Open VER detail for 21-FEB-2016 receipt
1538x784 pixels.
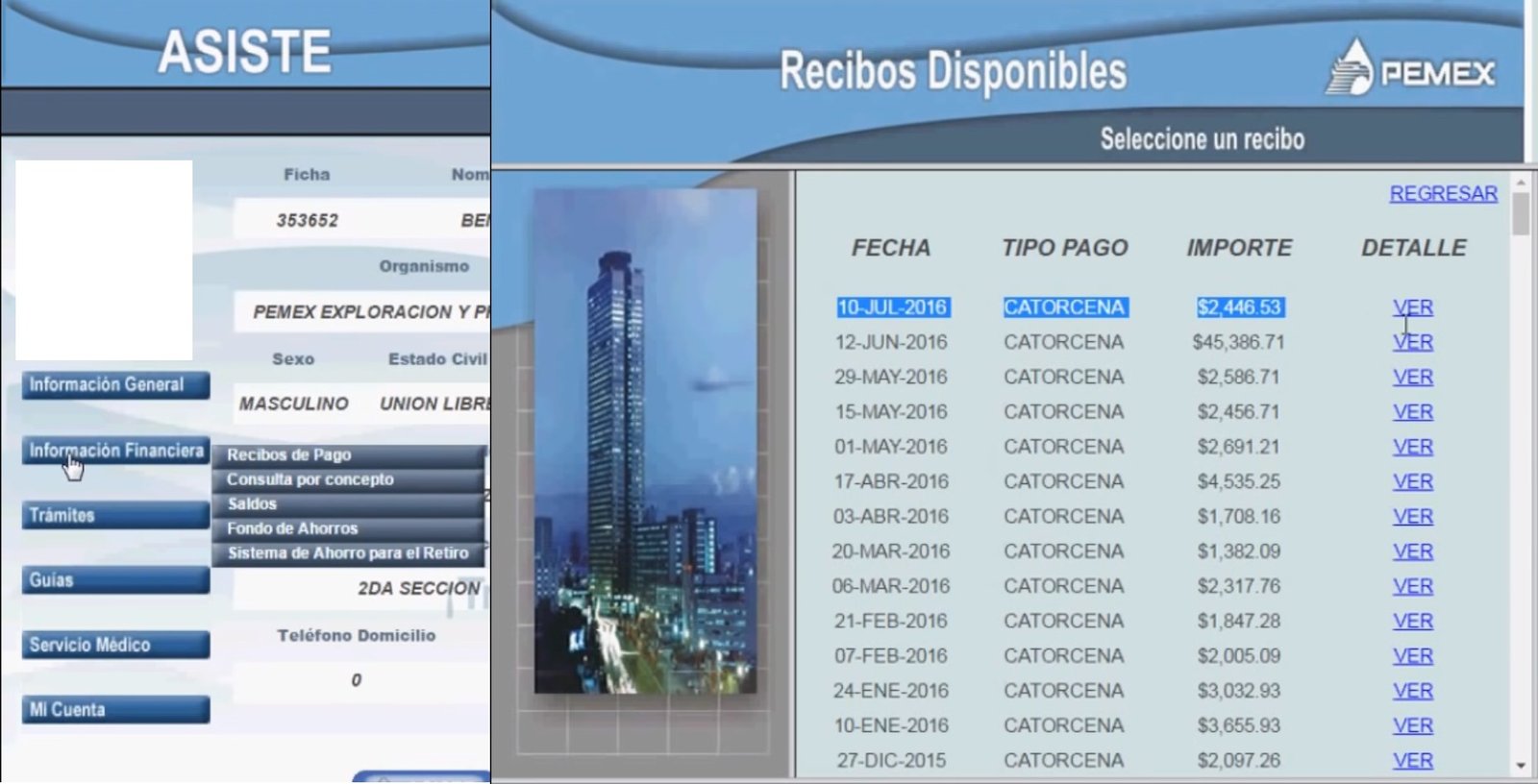1412,622
